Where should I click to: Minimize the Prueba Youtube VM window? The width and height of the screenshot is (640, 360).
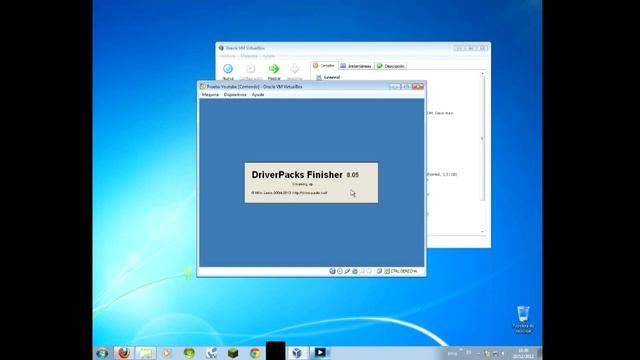pyautogui.click(x=394, y=86)
